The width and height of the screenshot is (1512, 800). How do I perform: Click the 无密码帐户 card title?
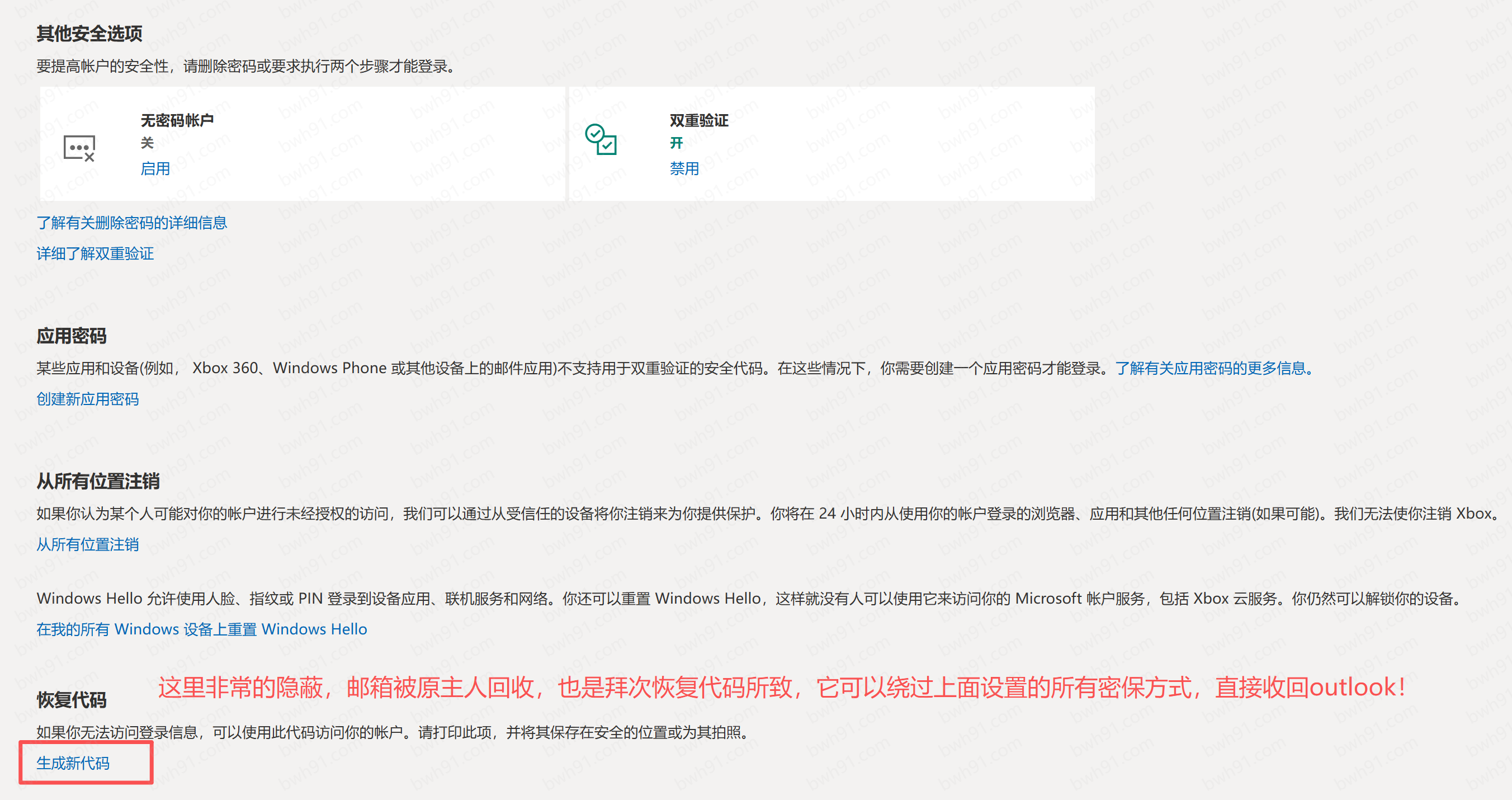pos(177,120)
